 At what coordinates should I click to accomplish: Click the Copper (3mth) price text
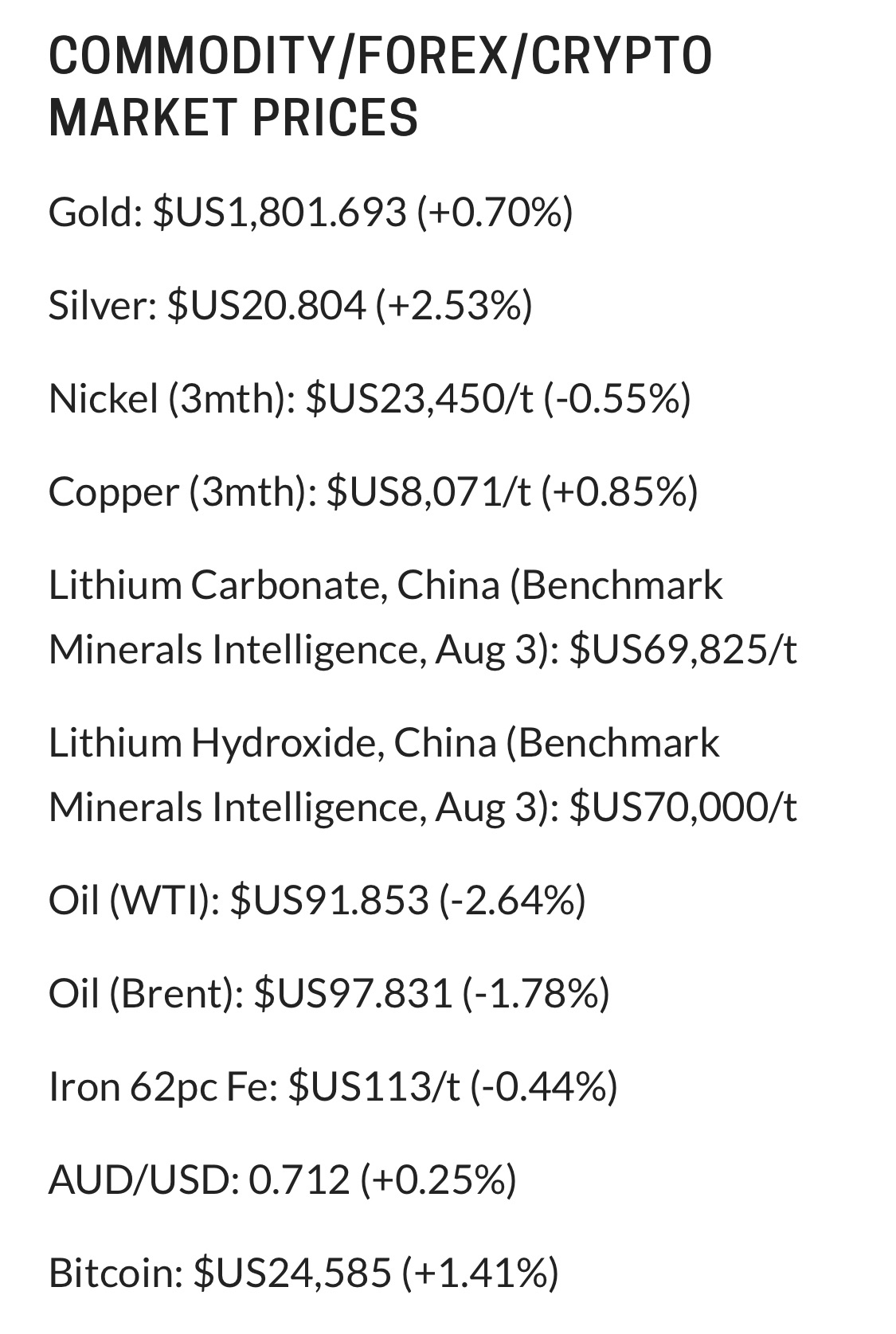click(x=374, y=491)
